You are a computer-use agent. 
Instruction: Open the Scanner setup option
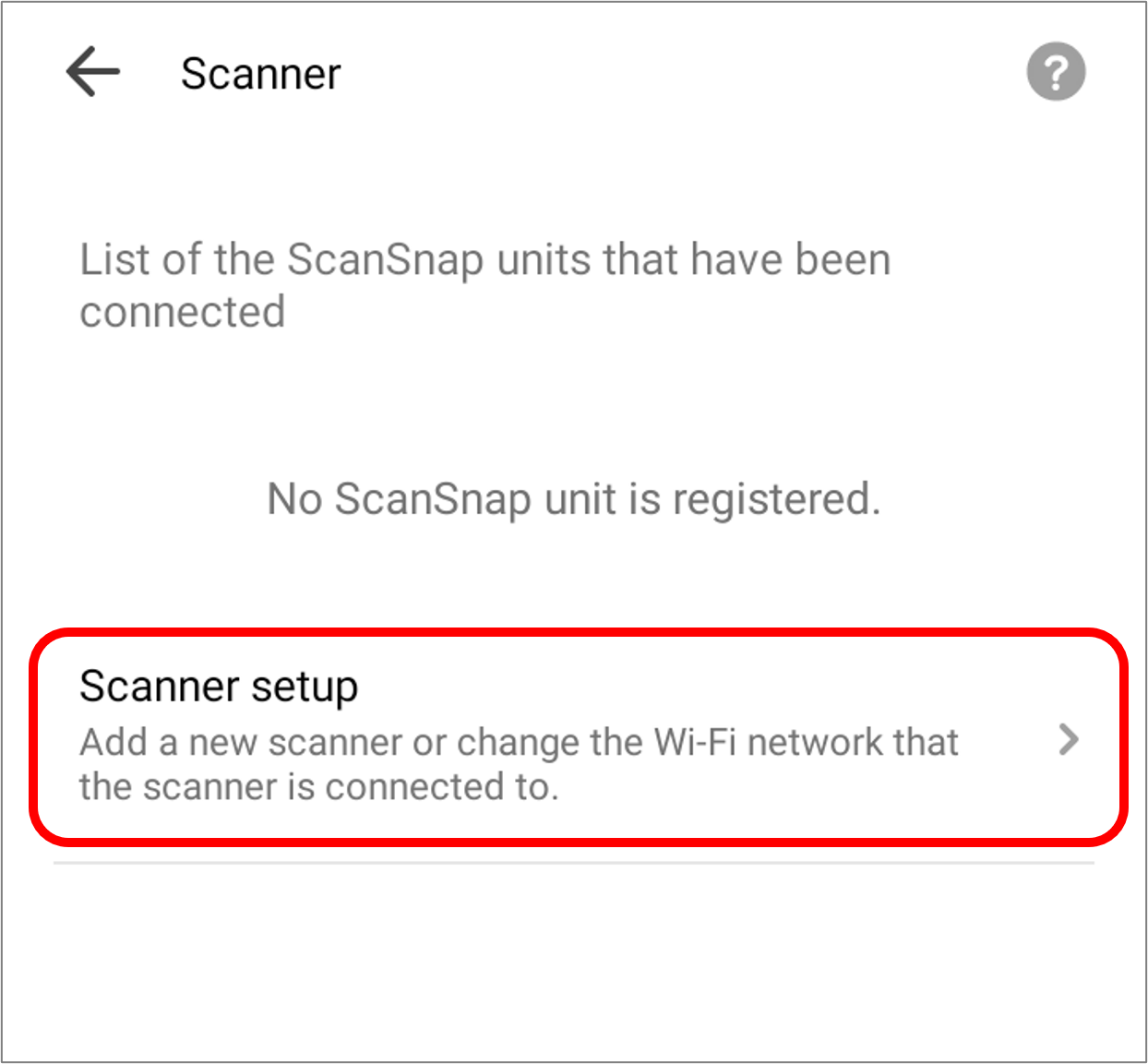pyautogui.click(x=579, y=736)
